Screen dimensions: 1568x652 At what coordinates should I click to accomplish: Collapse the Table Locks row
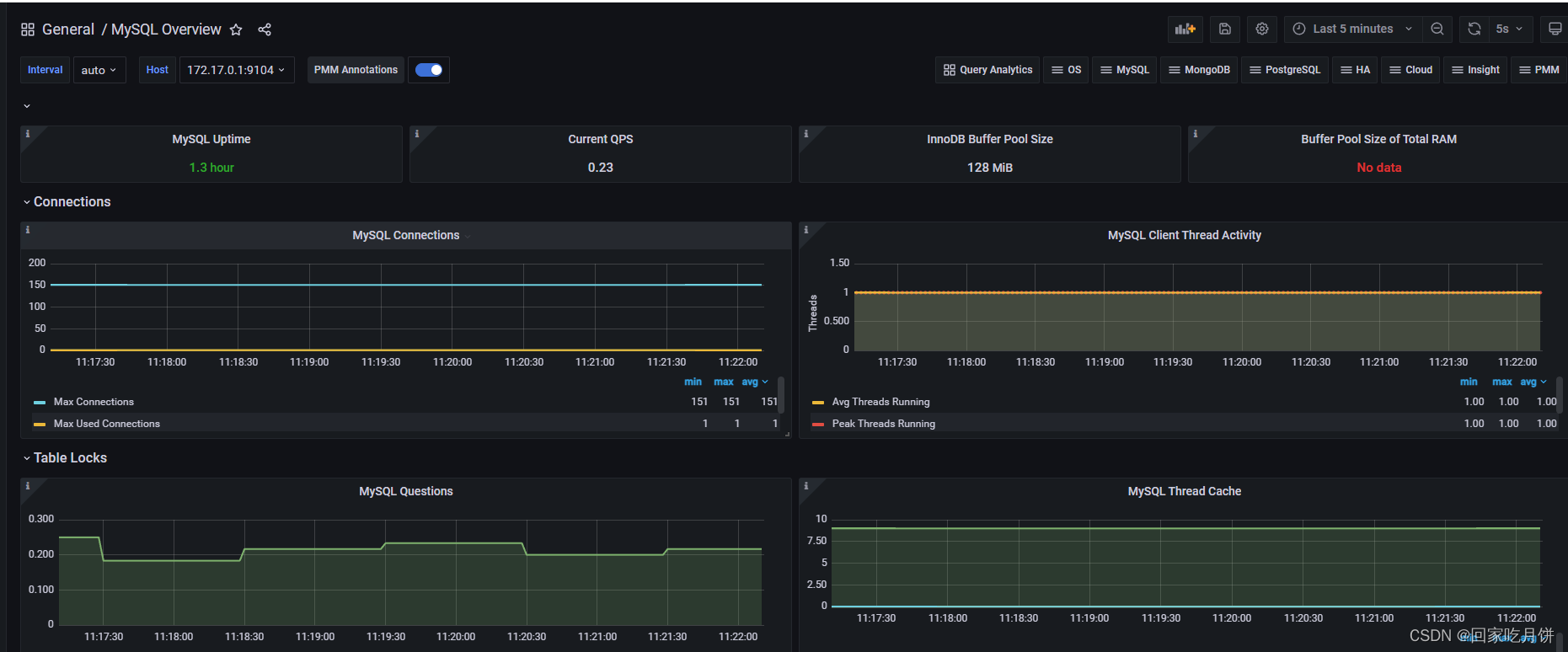click(x=65, y=457)
